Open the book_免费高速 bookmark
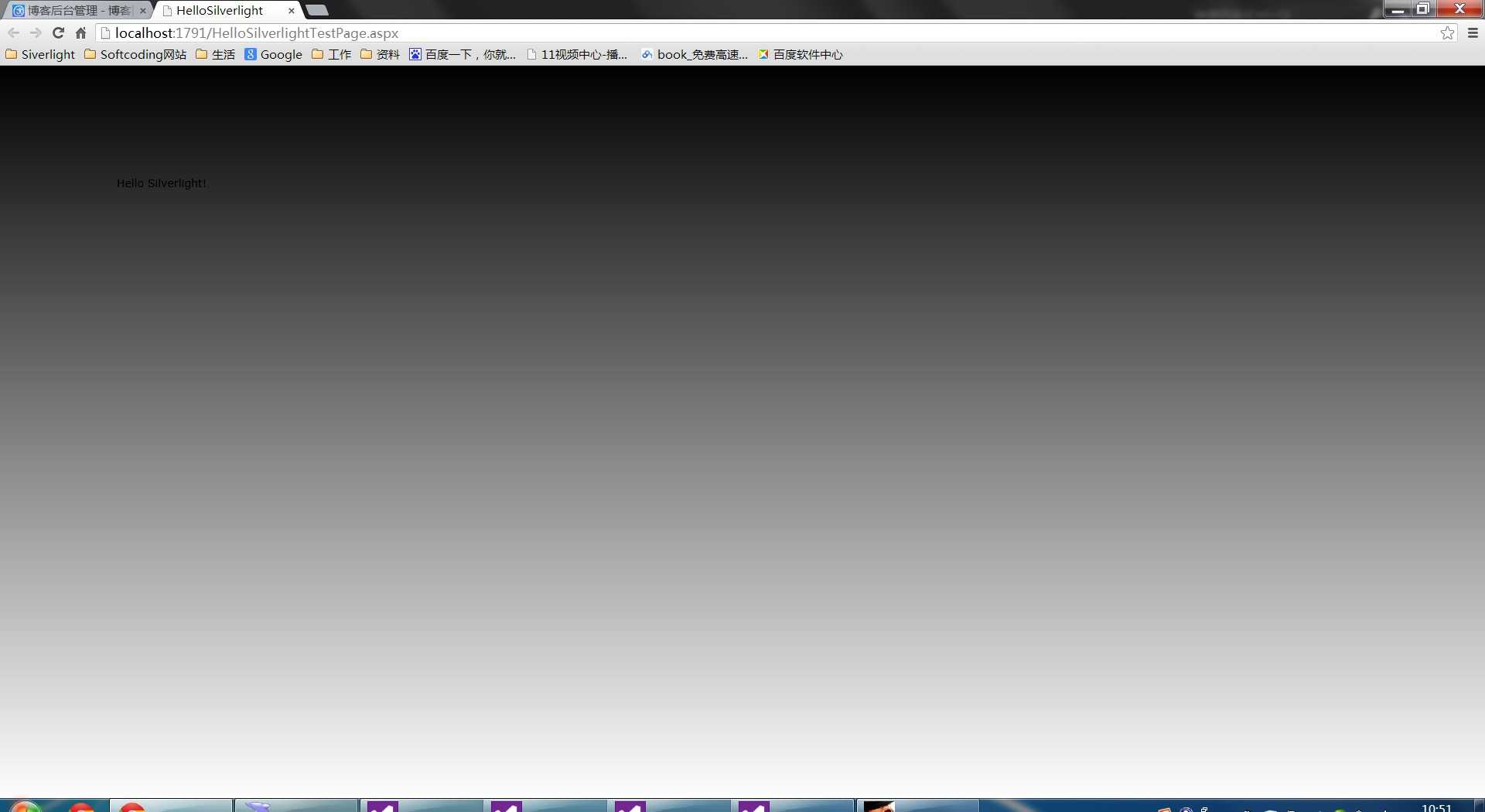 coord(695,54)
